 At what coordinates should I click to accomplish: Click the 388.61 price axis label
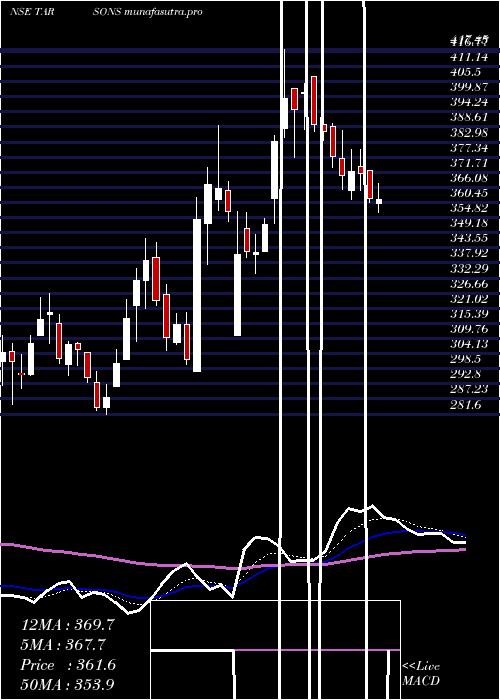click(x=469, y=117)
